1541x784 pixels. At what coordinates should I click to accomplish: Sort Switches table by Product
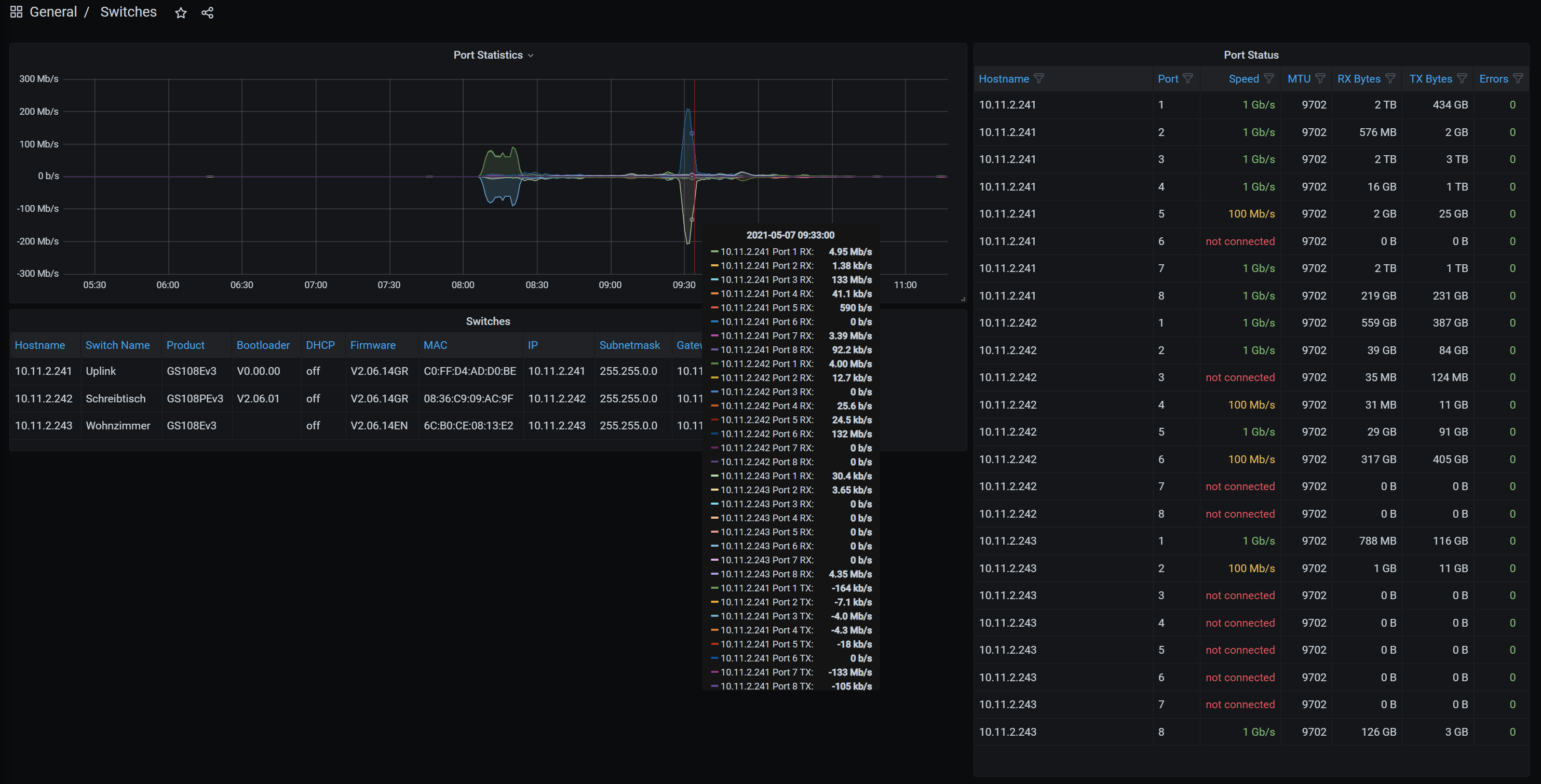tap(185, 345)
